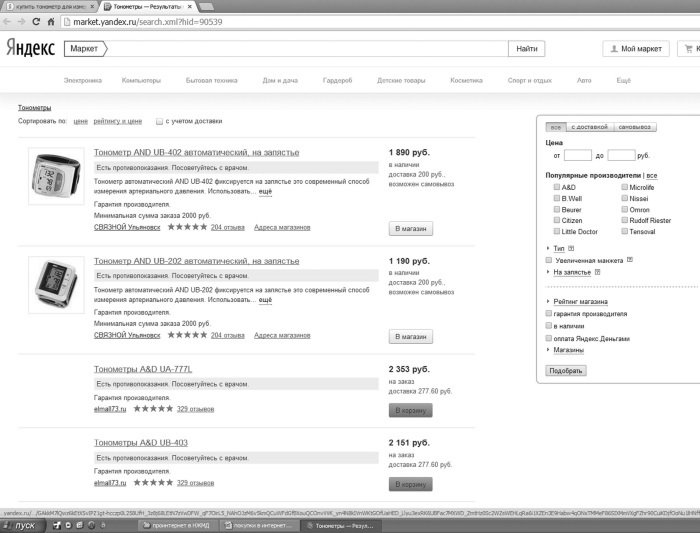This screenshot has width=700, height=533.
Task: Click help icon next to На запястье
Action: pos(597,272)
